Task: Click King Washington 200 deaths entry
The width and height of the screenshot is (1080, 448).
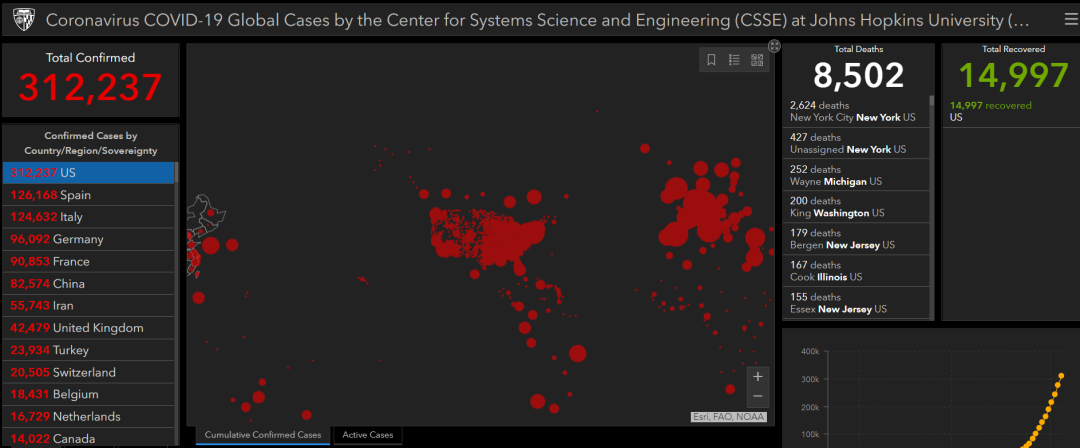Action: pos(855,207)
